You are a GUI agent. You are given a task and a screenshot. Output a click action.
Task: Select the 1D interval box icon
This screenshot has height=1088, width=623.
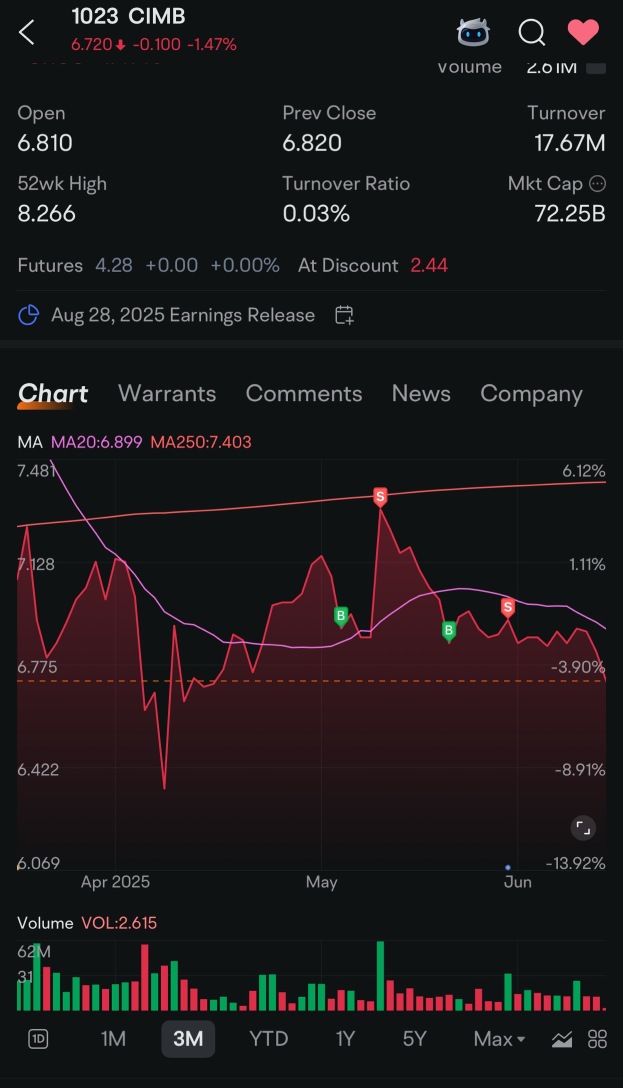38,1039
